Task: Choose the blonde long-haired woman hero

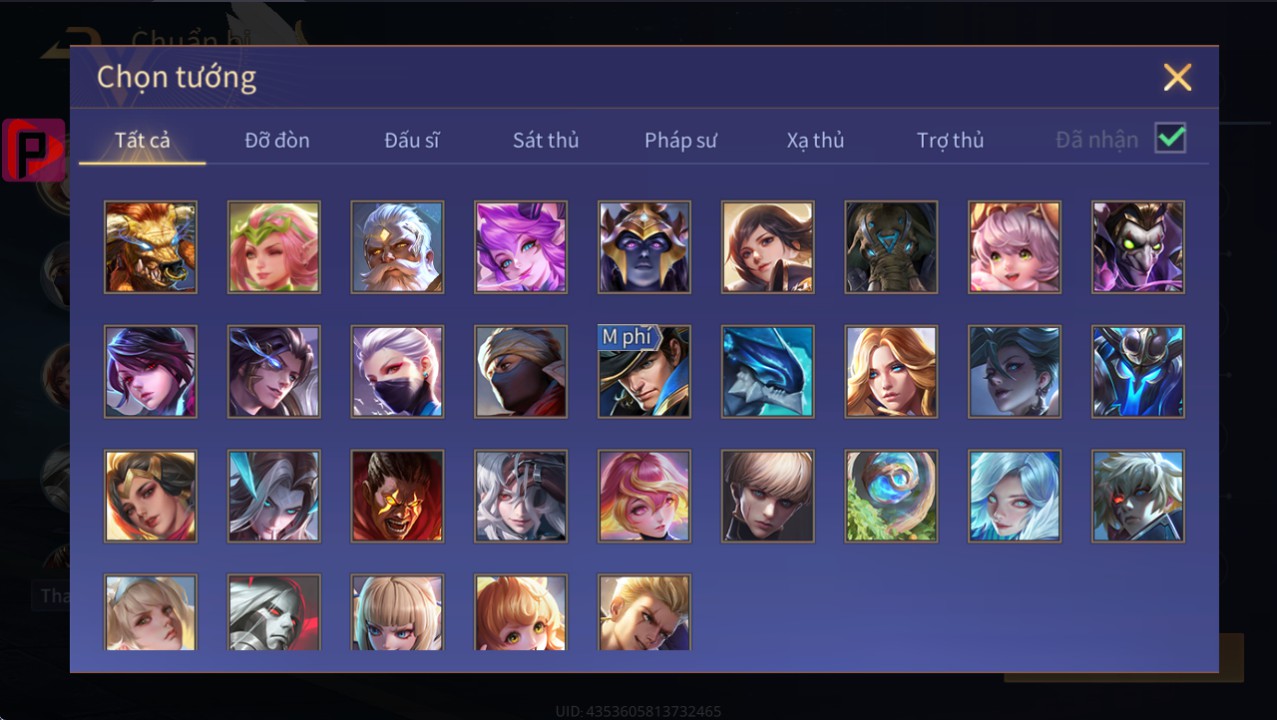Action: [x=891, y=371]
